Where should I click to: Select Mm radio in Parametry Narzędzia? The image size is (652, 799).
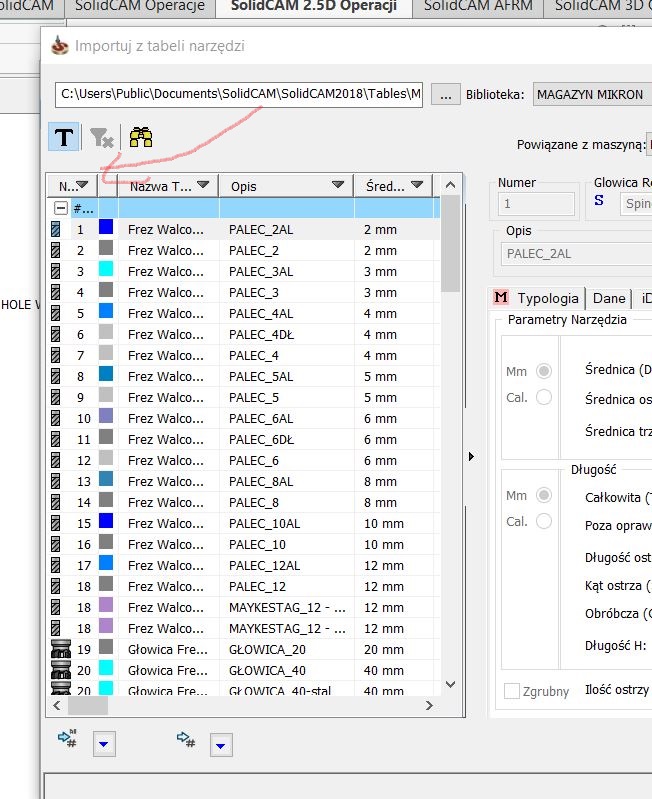pyautogui.click(x=544, y=371)
